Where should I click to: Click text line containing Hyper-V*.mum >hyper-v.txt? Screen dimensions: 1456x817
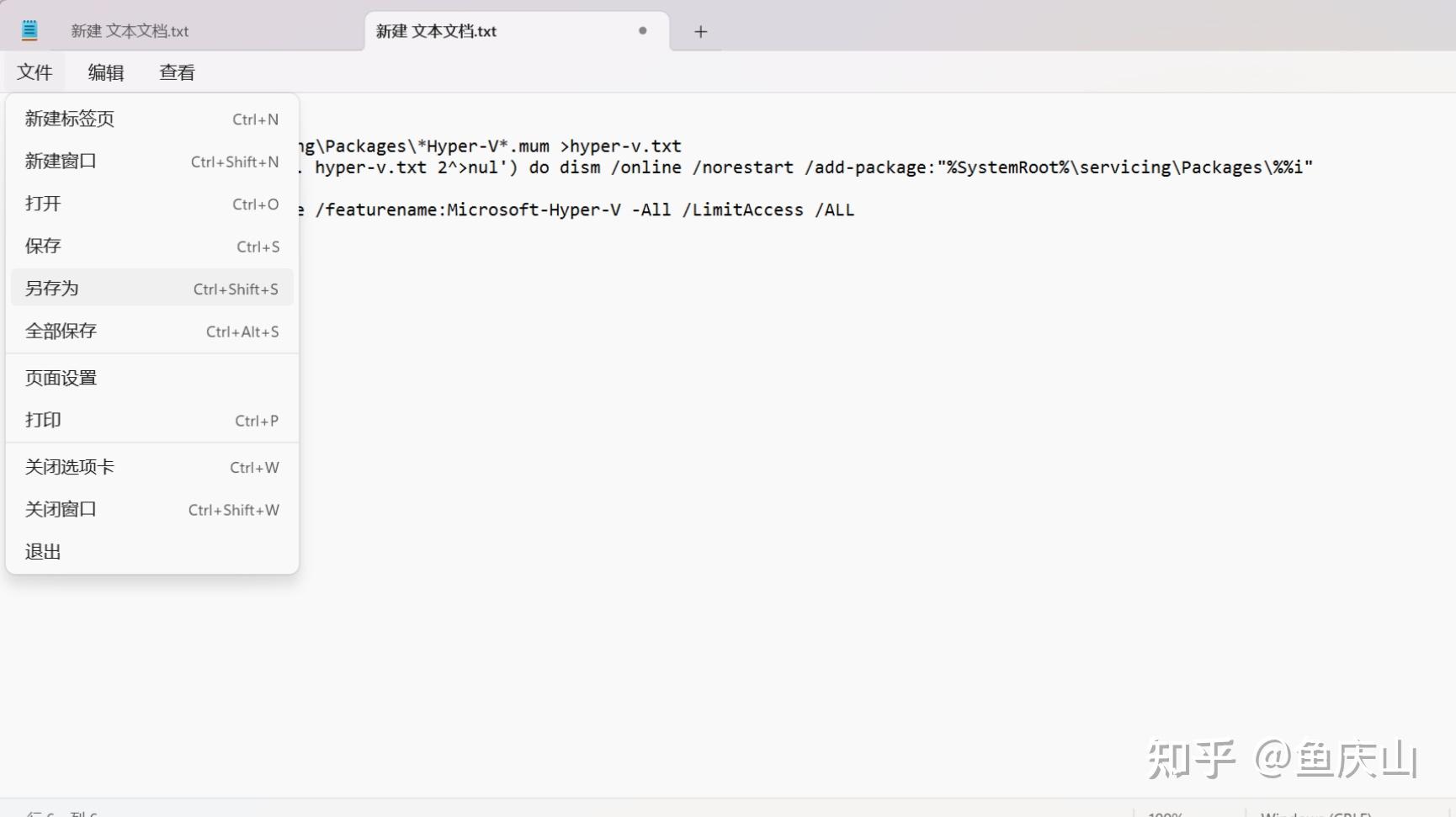click(x=491, y=146)
